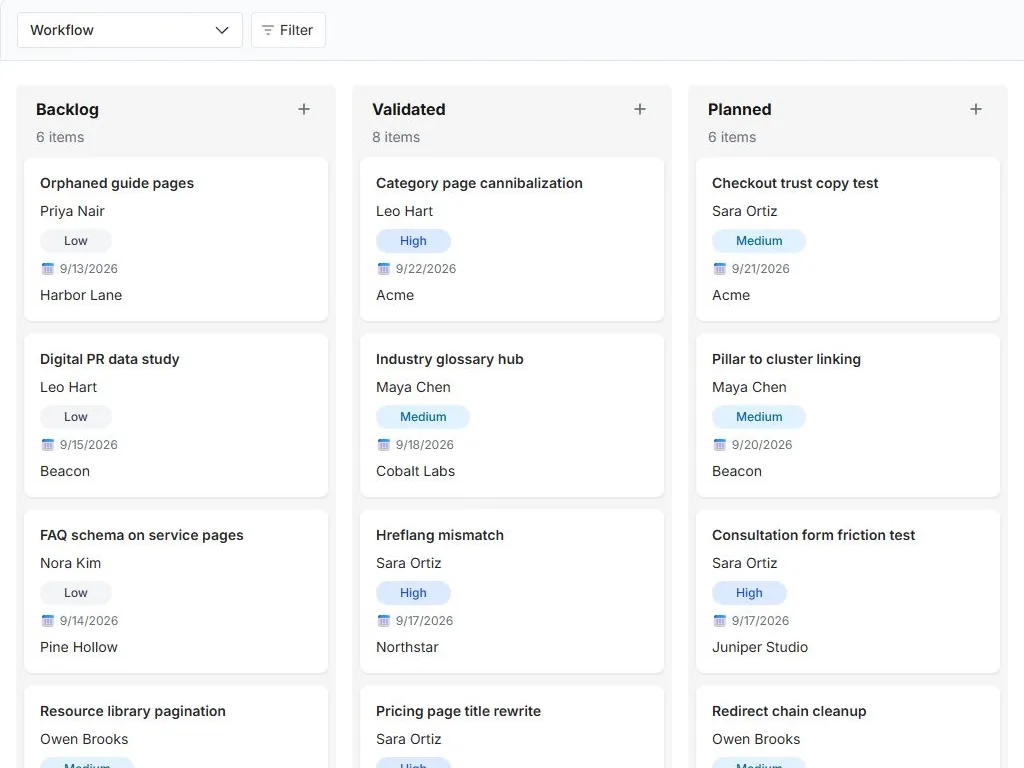The image size is (1024, 768).
Task: Click Owen Brooks on Resource library pagination
Action: pyautogui.click(x=84, y=739)
